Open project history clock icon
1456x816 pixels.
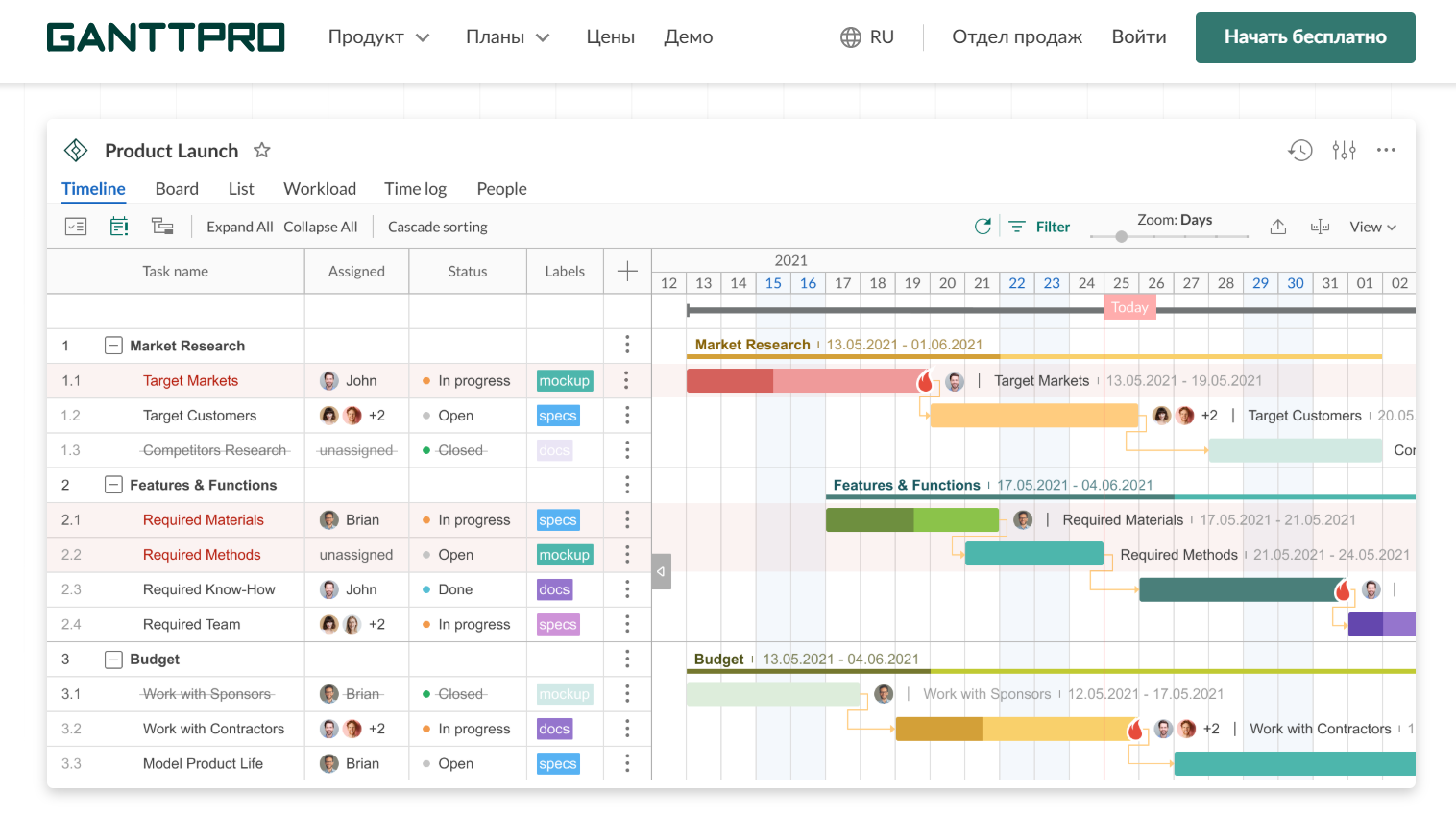pyautogui.click(x=1299, y=151)
